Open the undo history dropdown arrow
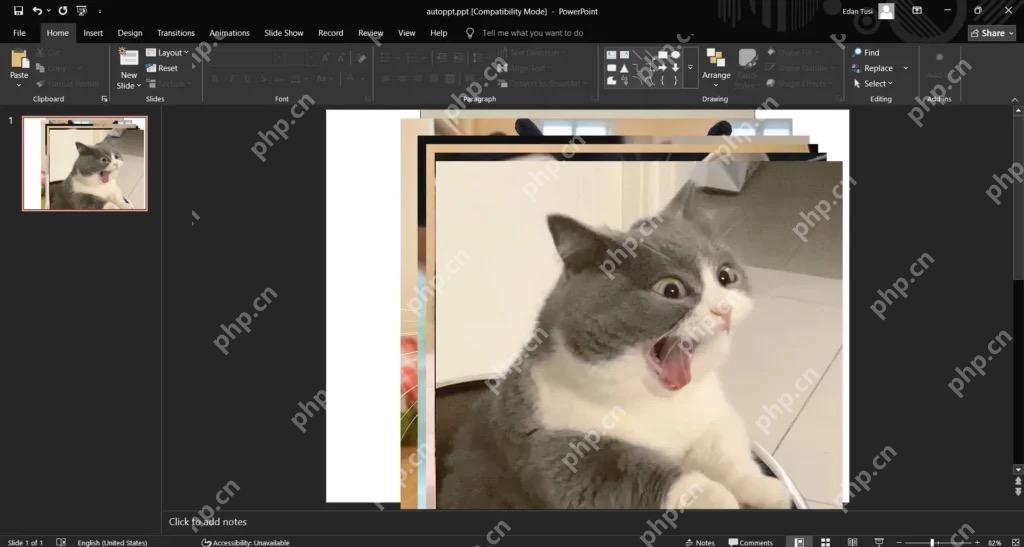Screen dimensions: 1024x547 48,11
